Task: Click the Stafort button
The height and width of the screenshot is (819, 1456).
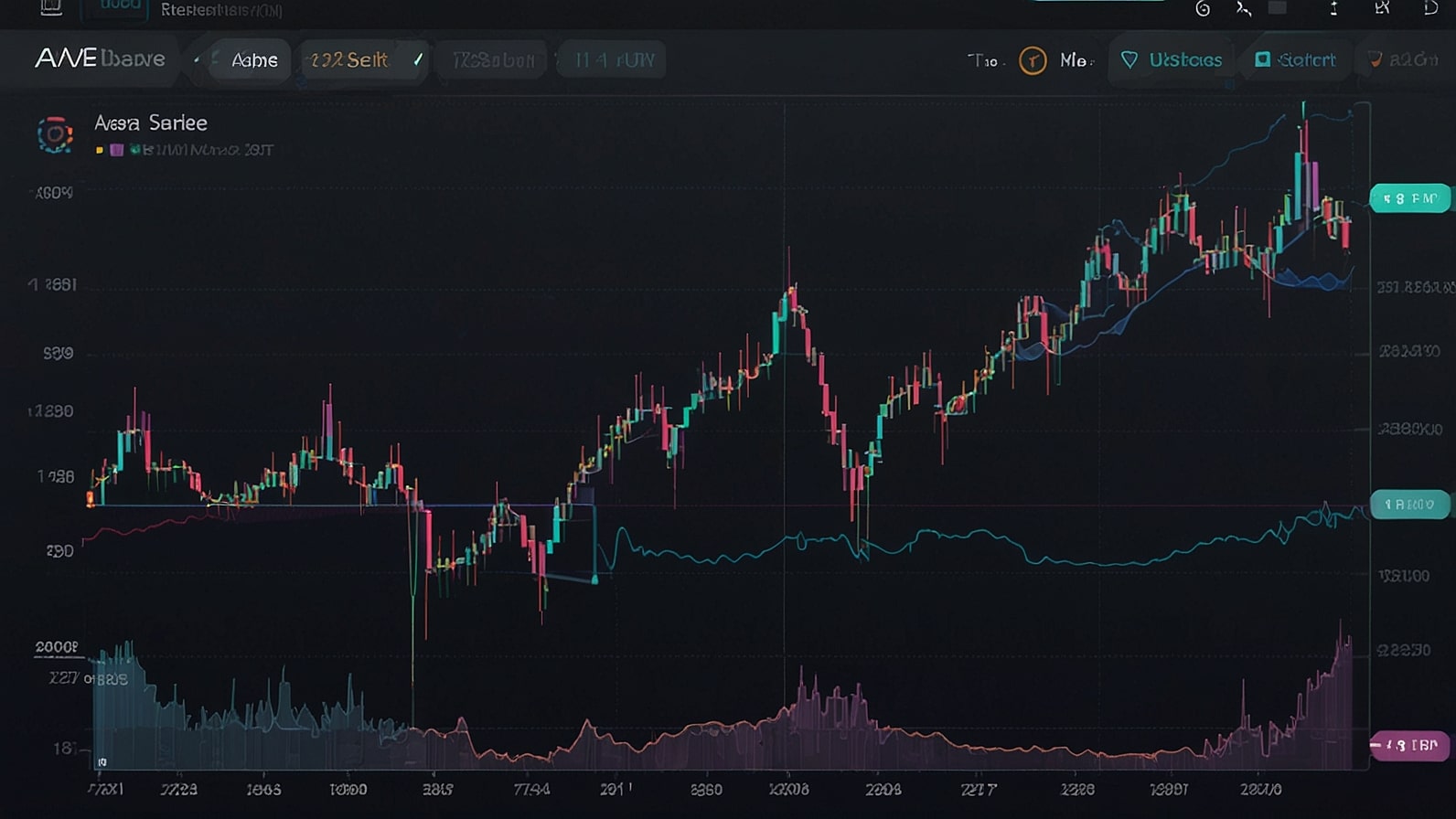Action: click(1295, 60)
